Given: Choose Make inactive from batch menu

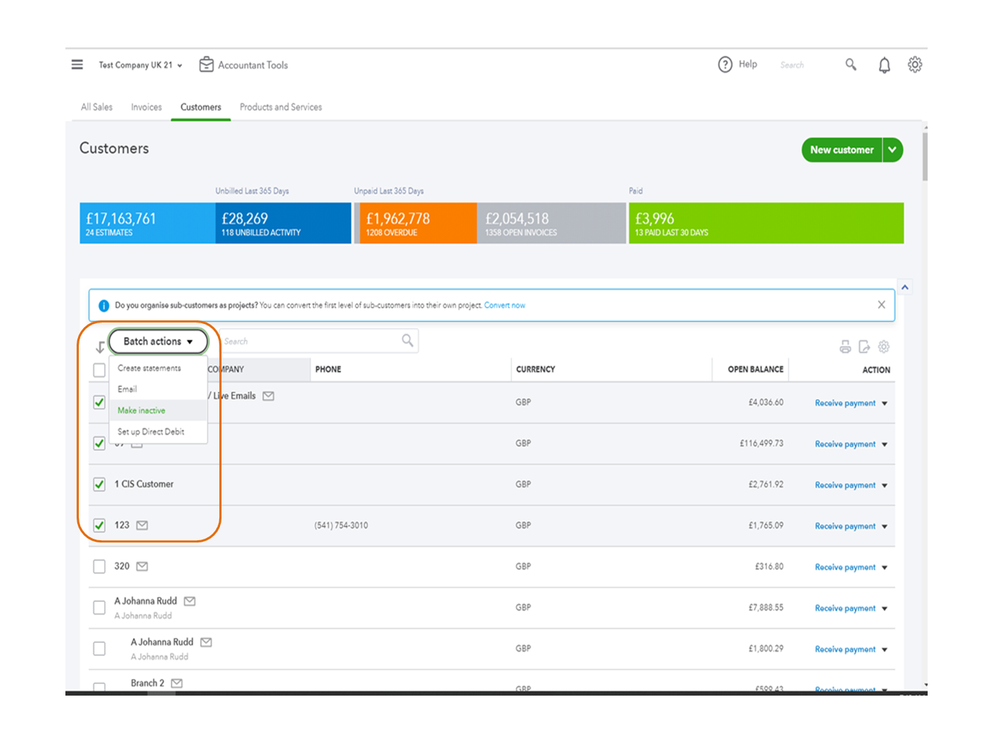Looking at the screenshot, I should point(158,410).
